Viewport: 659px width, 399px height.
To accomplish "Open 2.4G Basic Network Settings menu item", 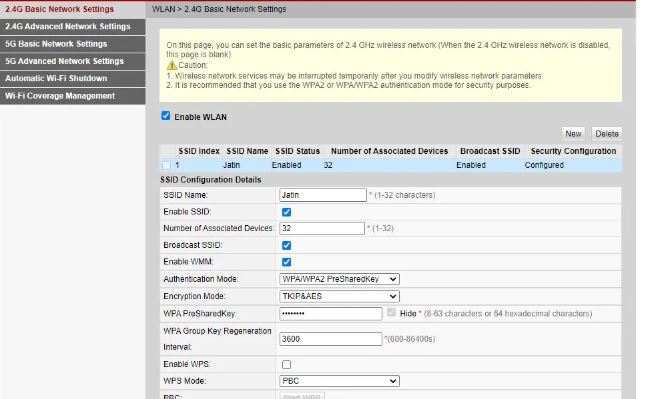I will (x=73, y=9).
